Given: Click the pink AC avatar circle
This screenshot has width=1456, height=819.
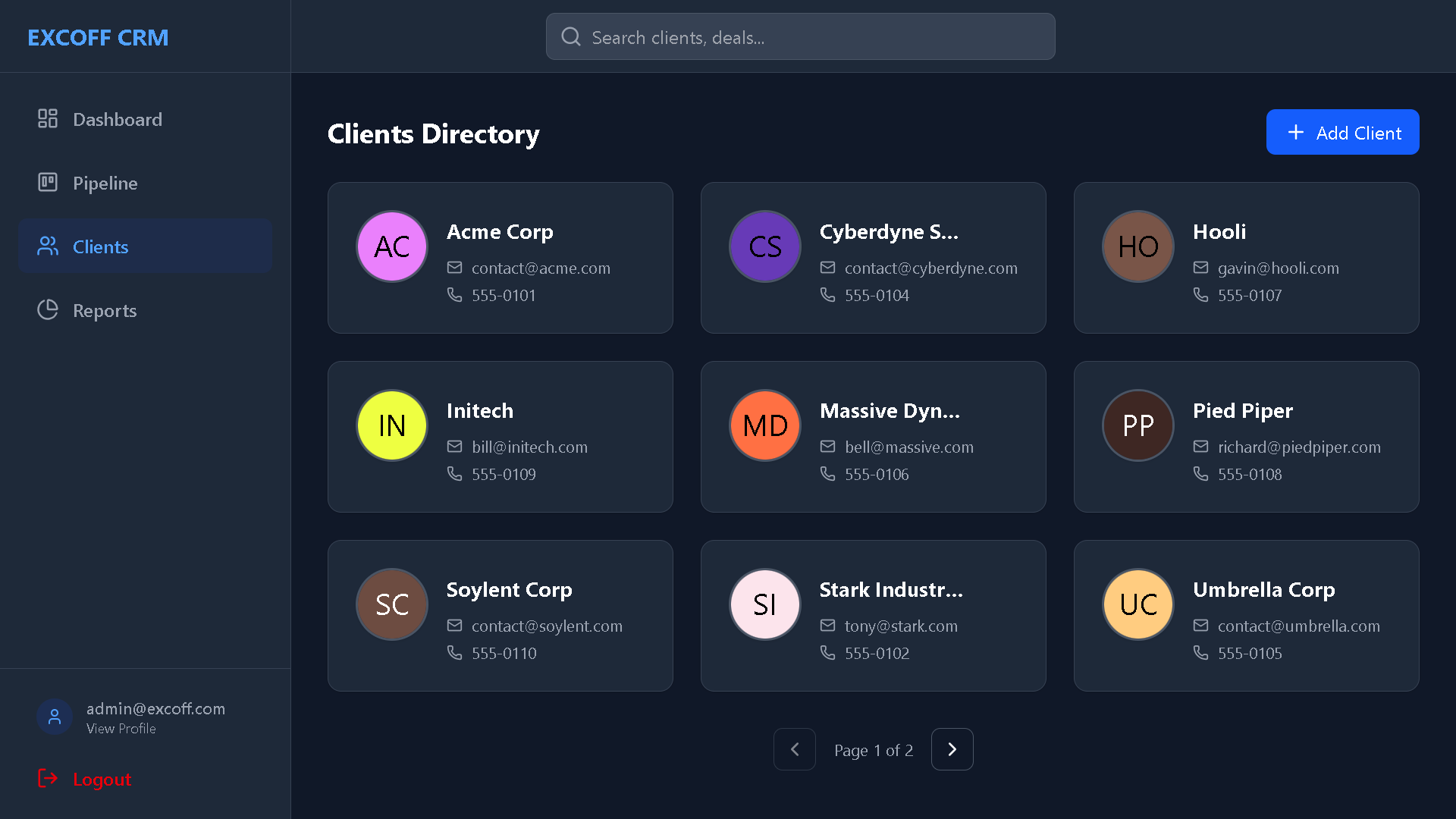Looking at the screenshot, I should coord(392,246).
